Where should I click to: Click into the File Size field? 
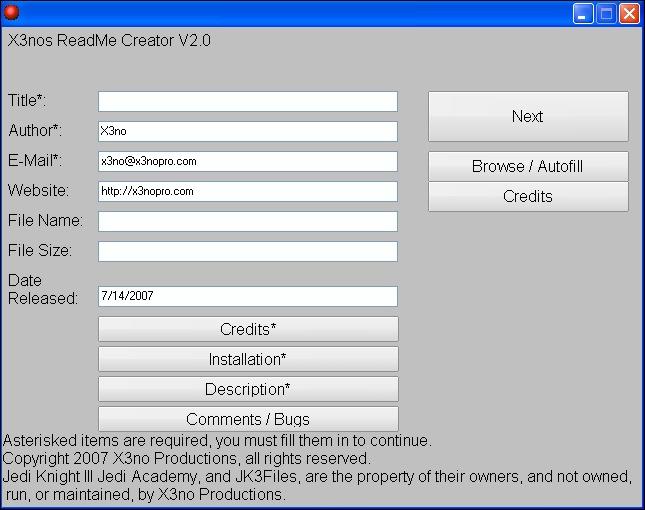point(248,251)
